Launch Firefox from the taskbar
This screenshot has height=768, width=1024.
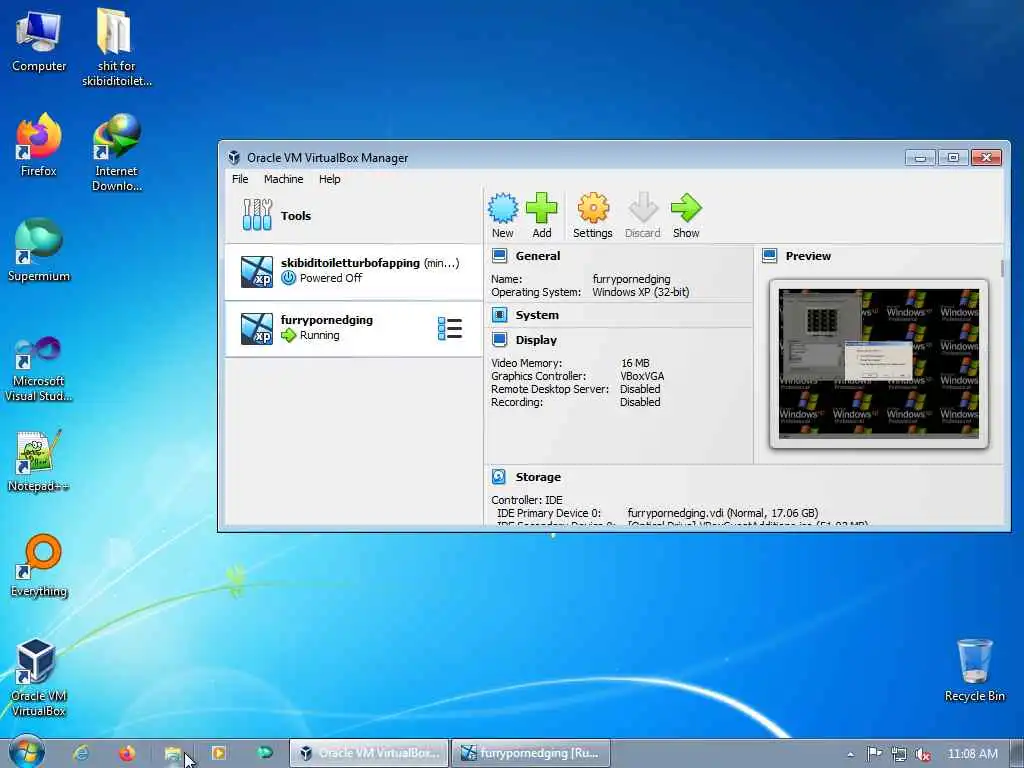(x=127, y=753)
